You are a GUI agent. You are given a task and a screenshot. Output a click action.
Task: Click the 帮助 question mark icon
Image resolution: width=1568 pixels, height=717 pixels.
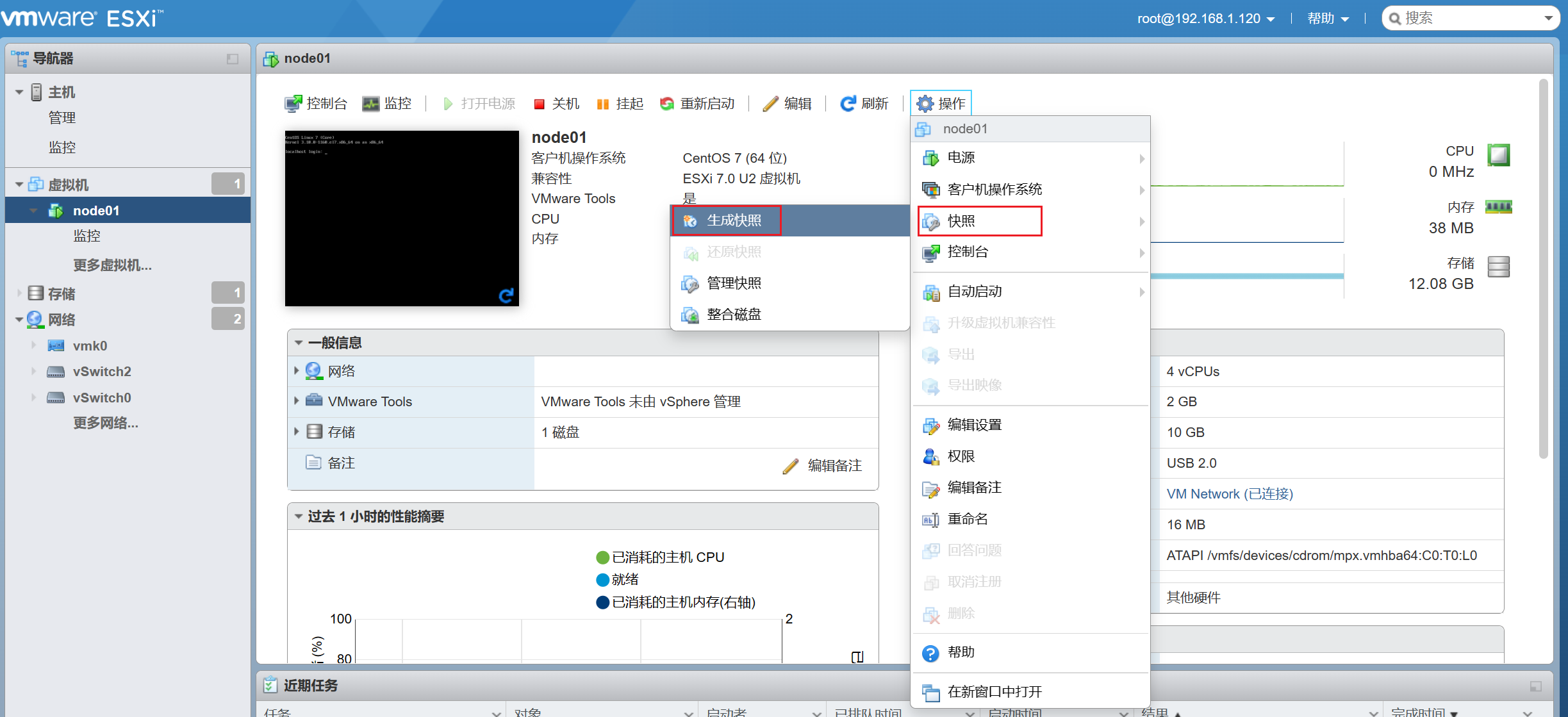(x=930, y=653)
